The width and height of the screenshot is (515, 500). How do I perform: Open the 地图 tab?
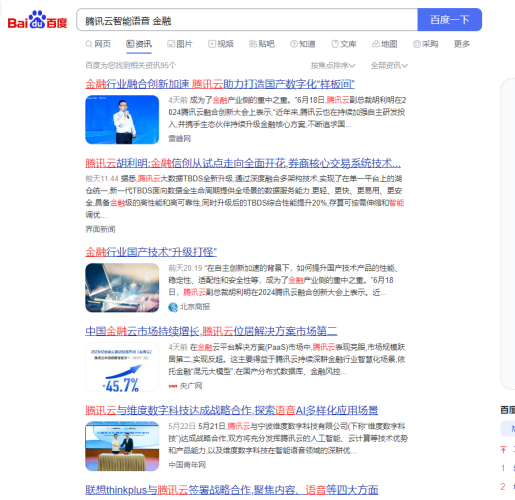[385, 44]
